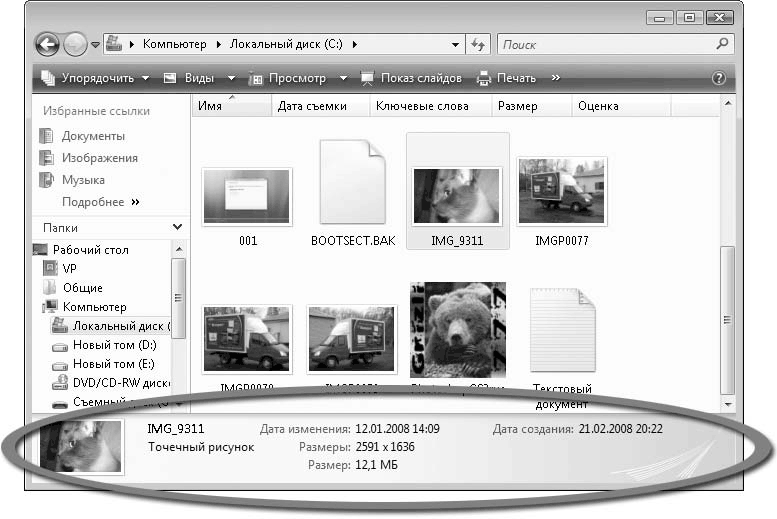Image resolution: width=777 pixels, height=519 pixels.
Task: Click the Back navigation arrow button
Action: [x=48, y=45]
